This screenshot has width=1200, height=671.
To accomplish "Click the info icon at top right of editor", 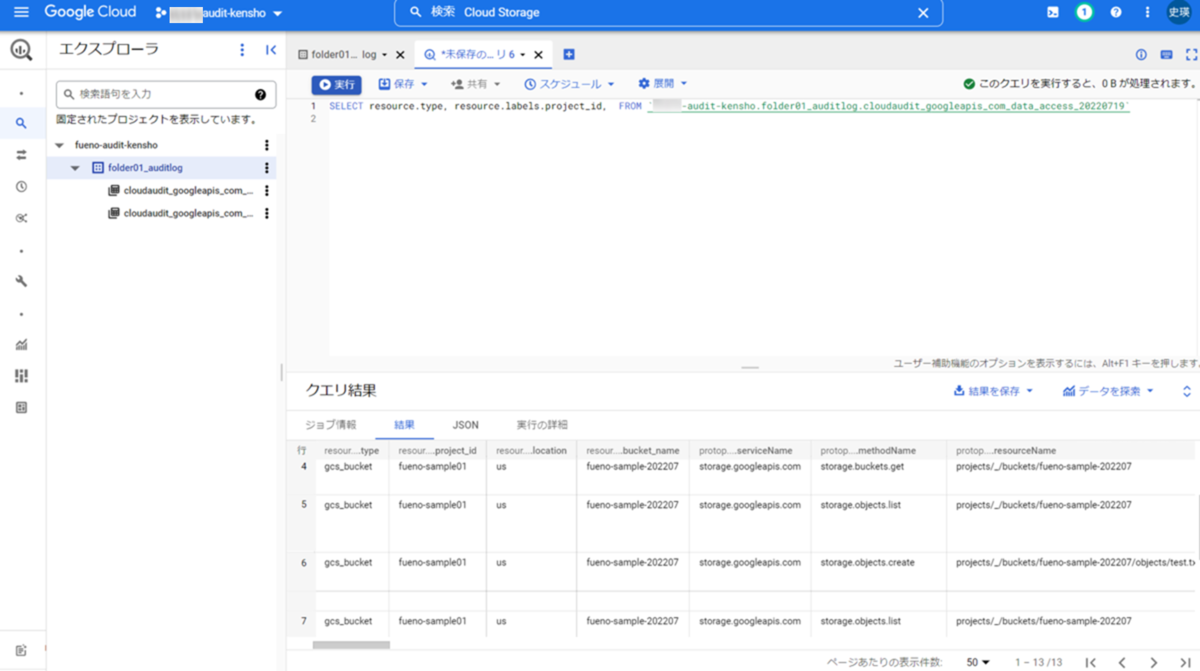I will point(1141,55).
